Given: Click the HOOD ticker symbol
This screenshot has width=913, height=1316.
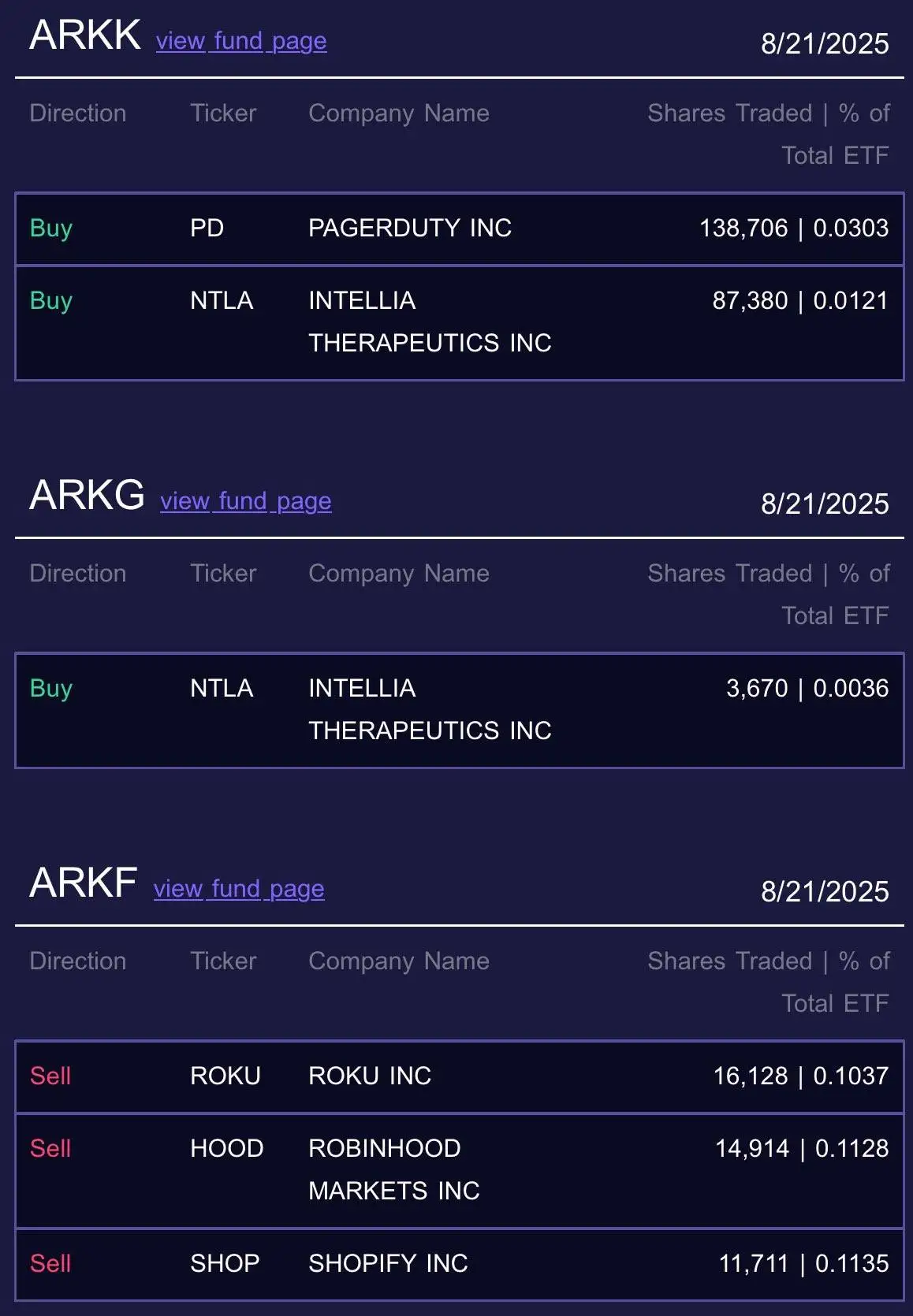Looking at the screenshot, I should (228, 1149).
